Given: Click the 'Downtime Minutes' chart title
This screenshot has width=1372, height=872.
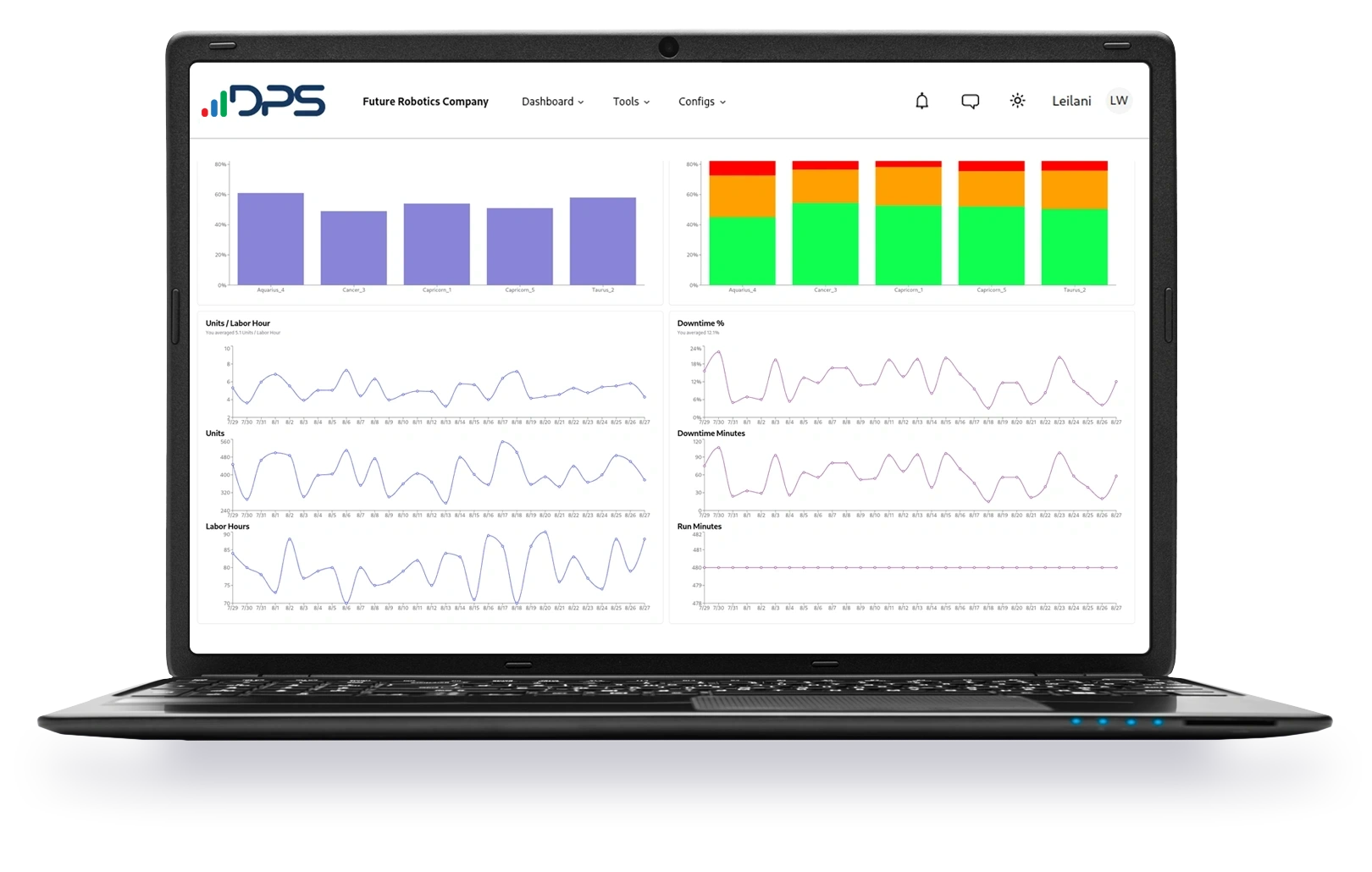Looking at the screenshot, I should click(711, 433).
